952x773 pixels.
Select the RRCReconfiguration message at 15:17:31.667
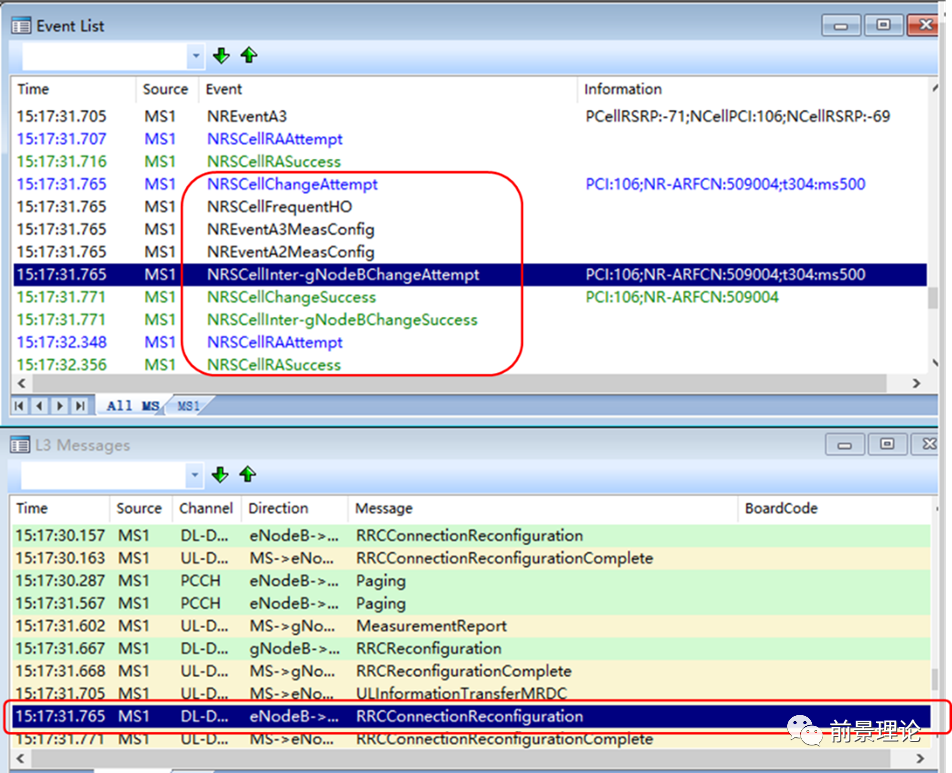click(471, 649)
